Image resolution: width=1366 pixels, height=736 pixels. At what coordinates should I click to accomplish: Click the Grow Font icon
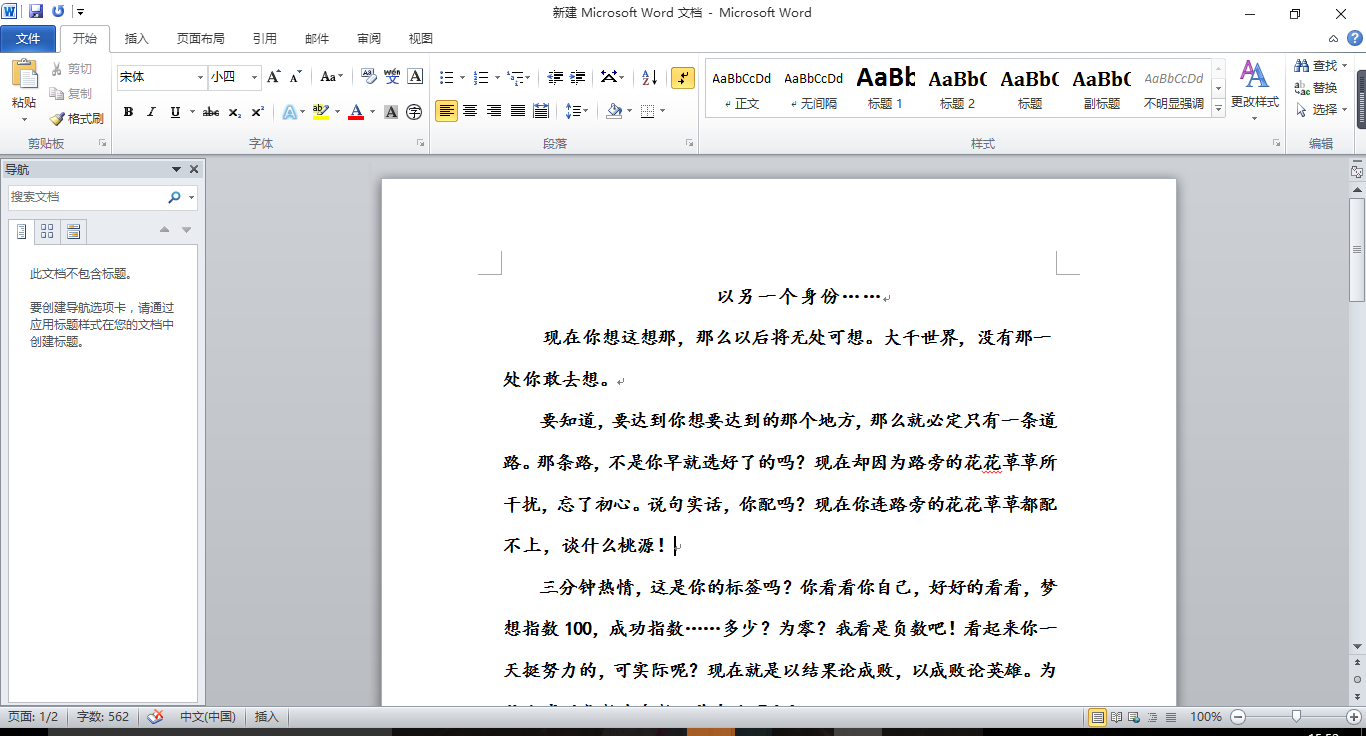273,77
